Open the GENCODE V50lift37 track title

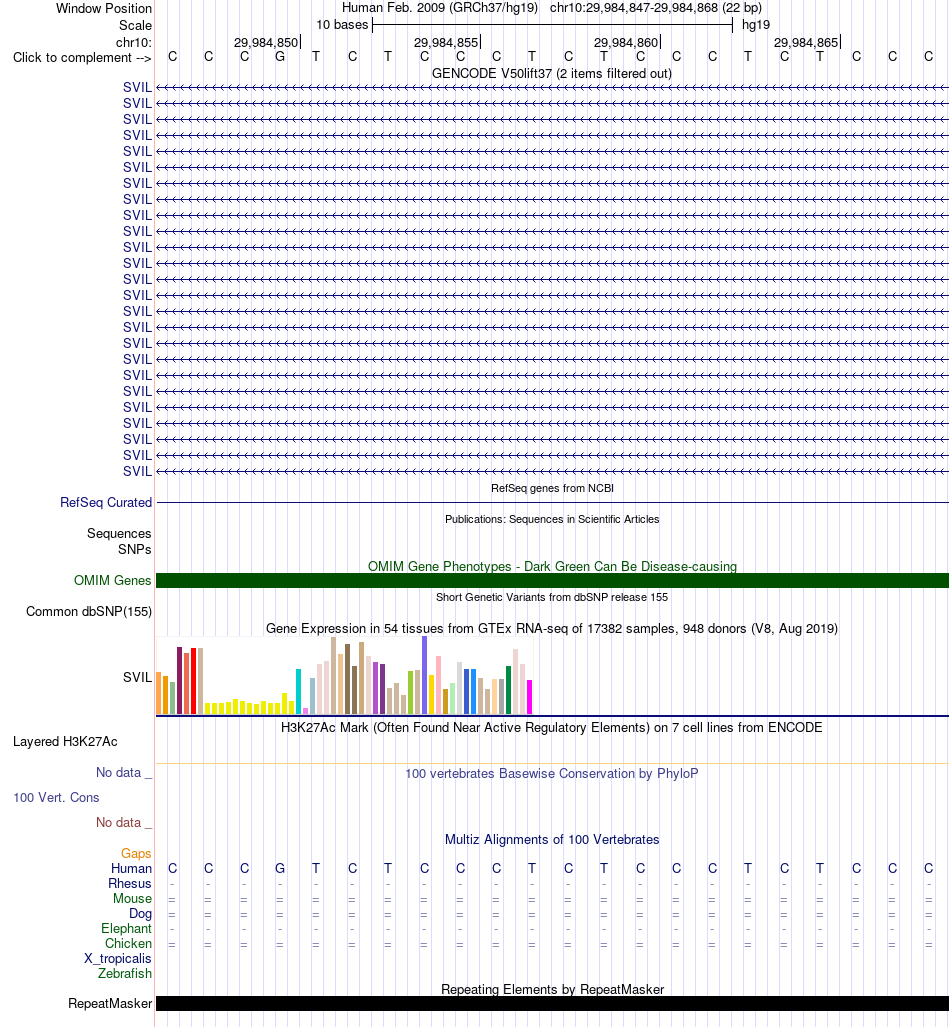pos(552,73)
